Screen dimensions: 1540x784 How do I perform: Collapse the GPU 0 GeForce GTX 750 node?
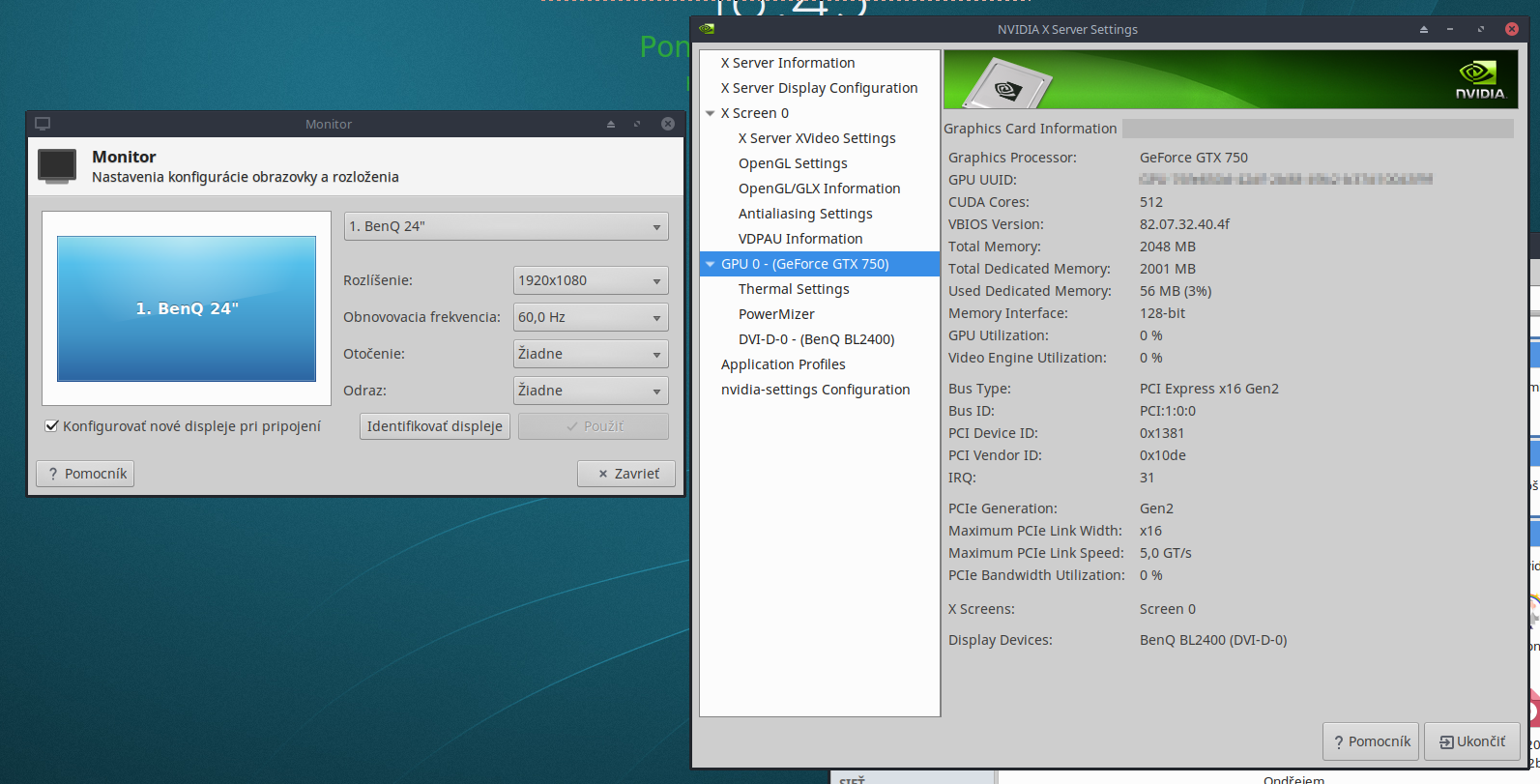pos(711,264)
